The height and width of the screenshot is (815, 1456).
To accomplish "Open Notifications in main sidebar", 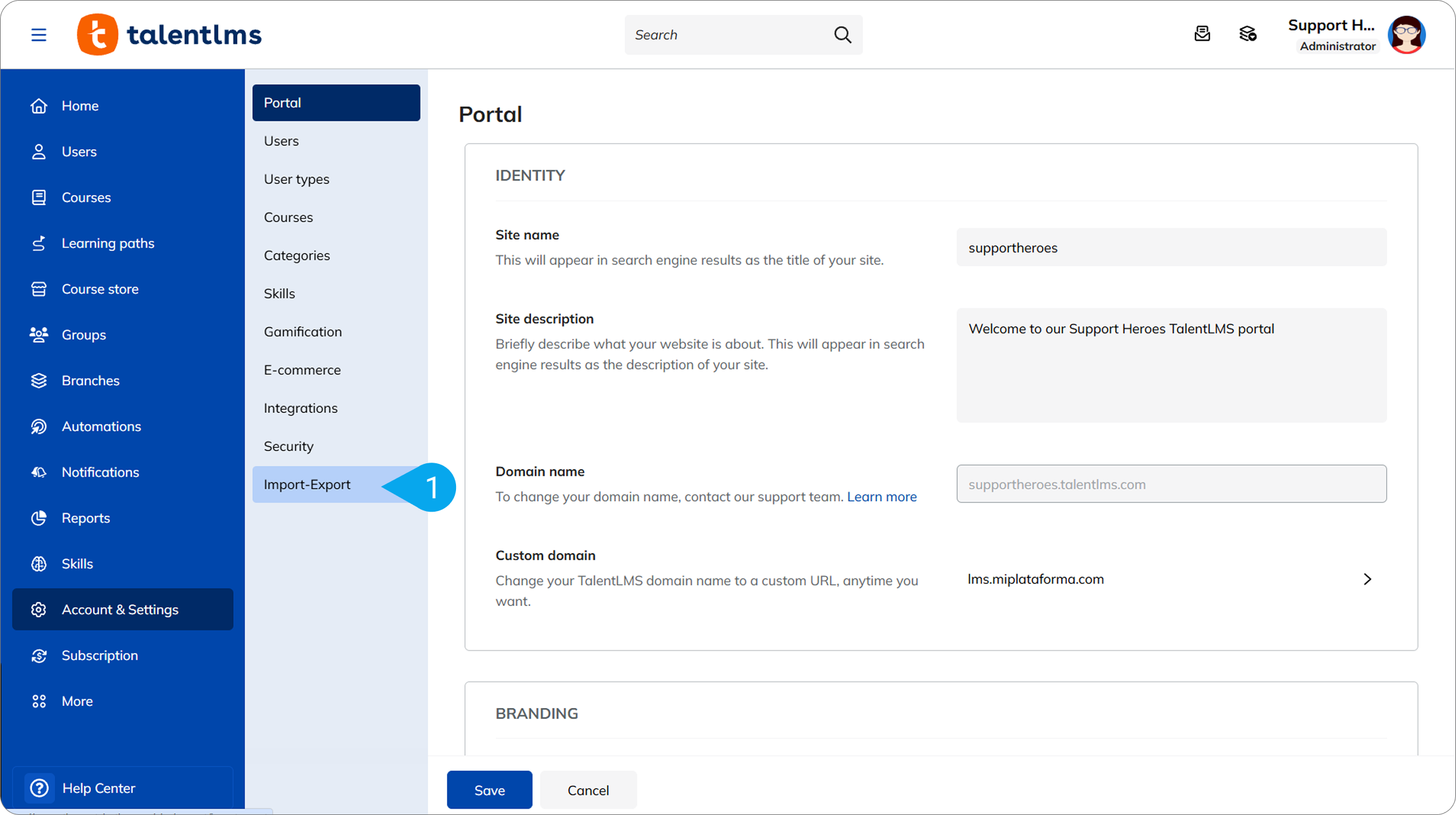I will pyautogui.click(x=123, y=472).
